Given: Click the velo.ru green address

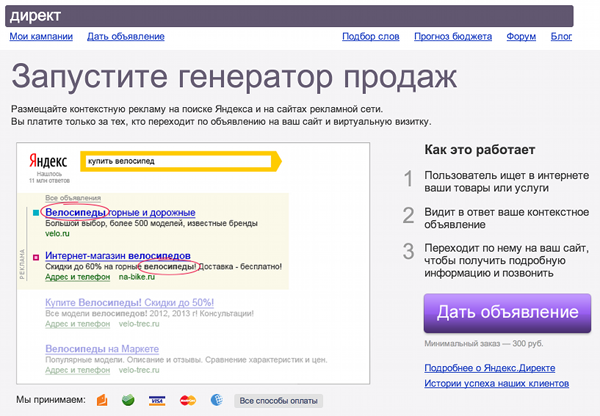Looking at the screenshot, I should pyautogui.click(x=57, y=233).
